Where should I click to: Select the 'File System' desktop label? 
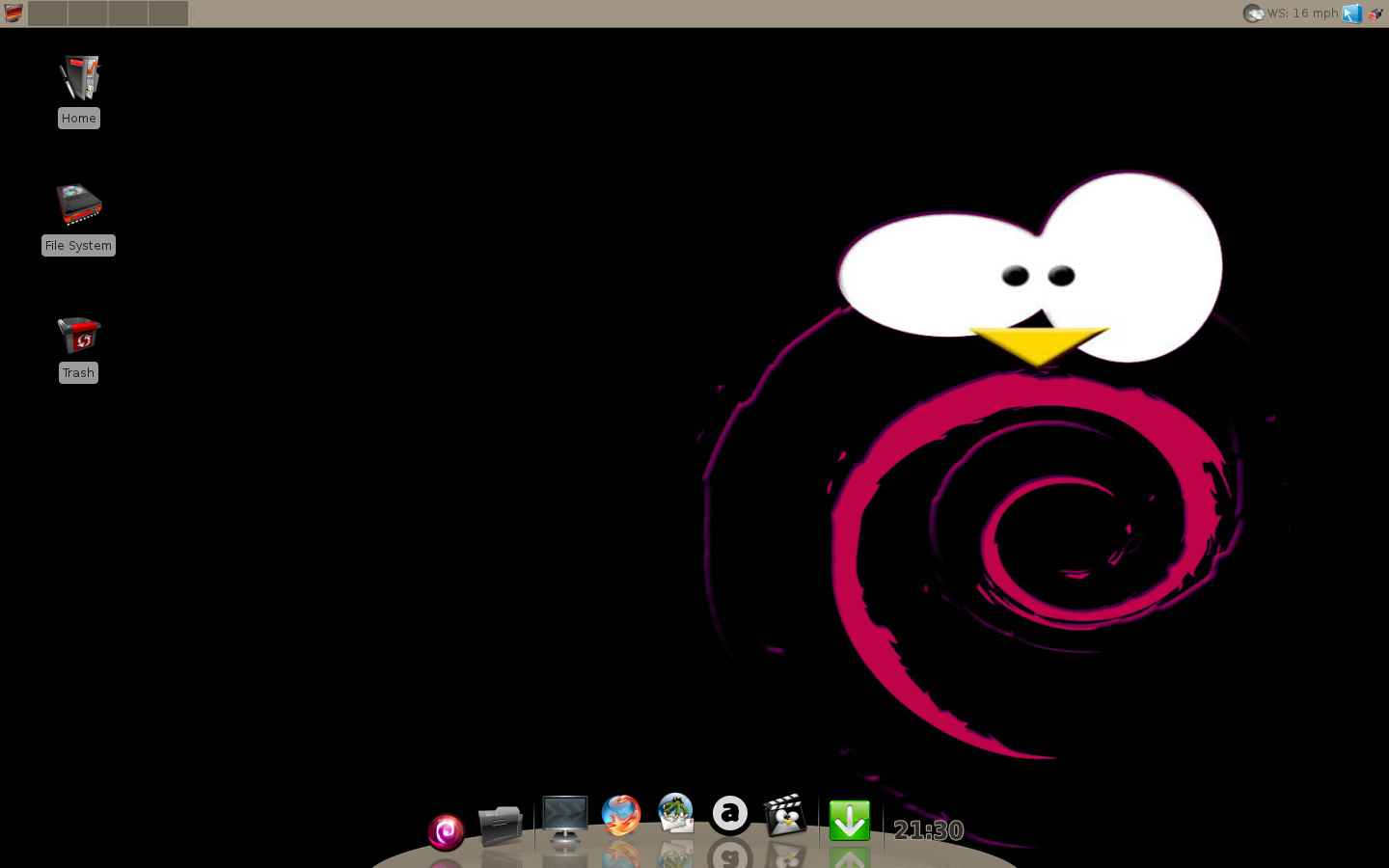[79, 245]
